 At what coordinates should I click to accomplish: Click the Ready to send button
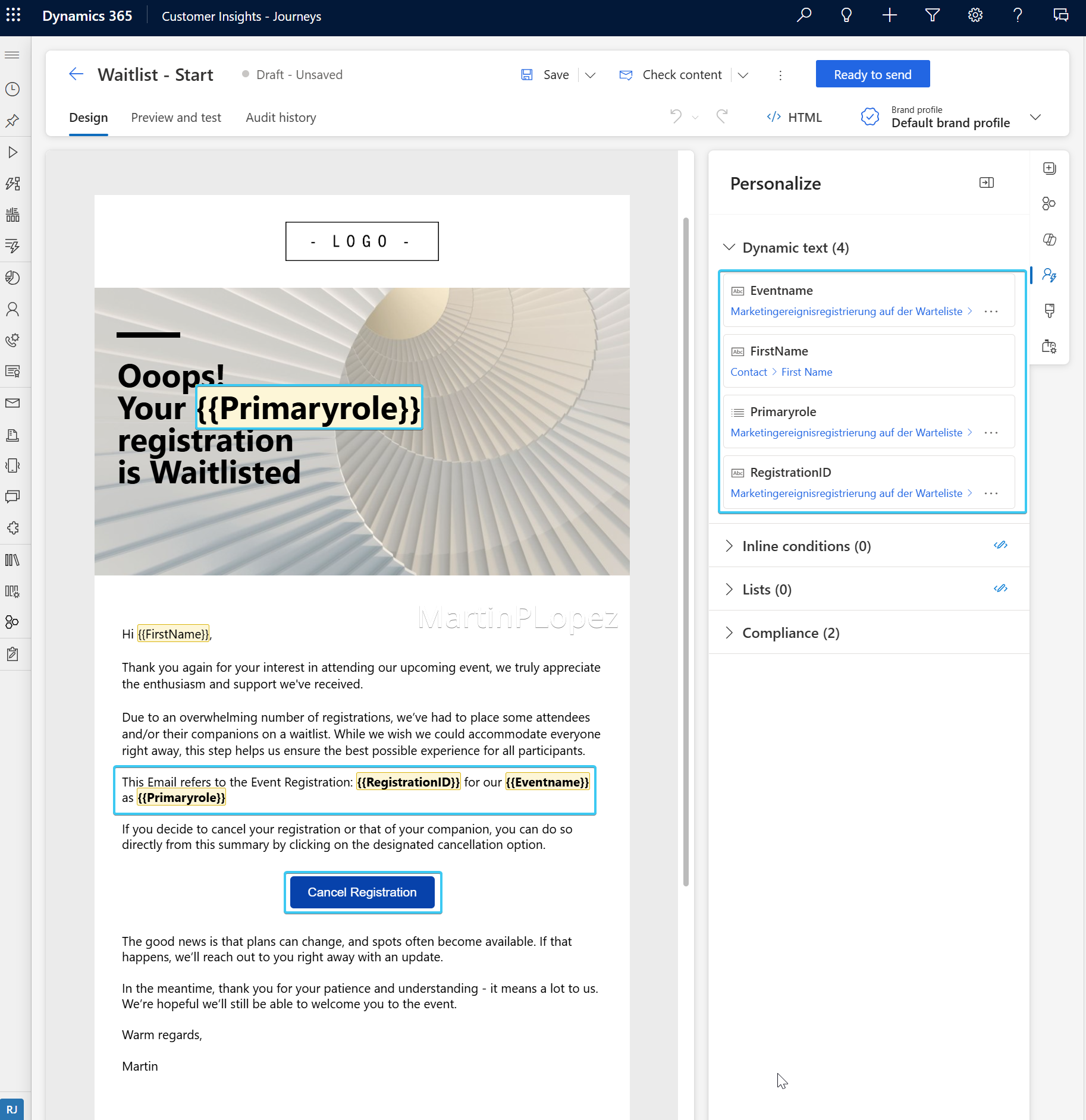pos(872,74)
